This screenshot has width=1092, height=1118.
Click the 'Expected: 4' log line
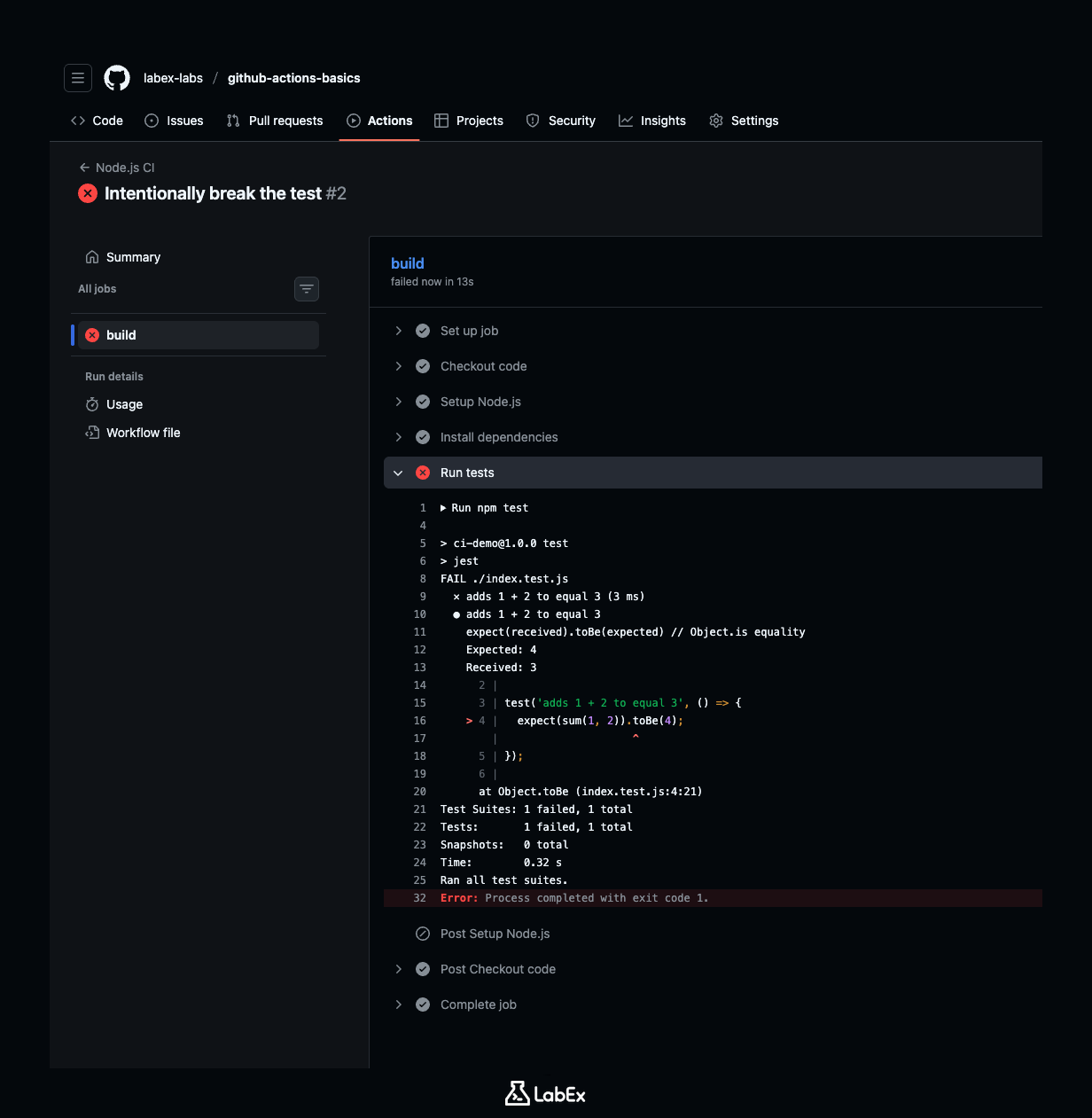click(501, 650)
